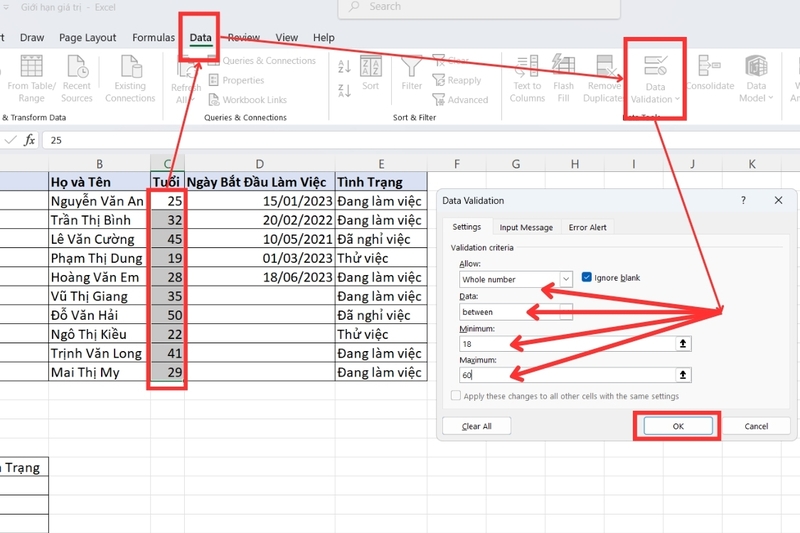Image resolution: width=800 pixels, height=533 pixels.
Task: Expand the Allow dropdown
Action: pyautogui.click(x=566, y=279)
